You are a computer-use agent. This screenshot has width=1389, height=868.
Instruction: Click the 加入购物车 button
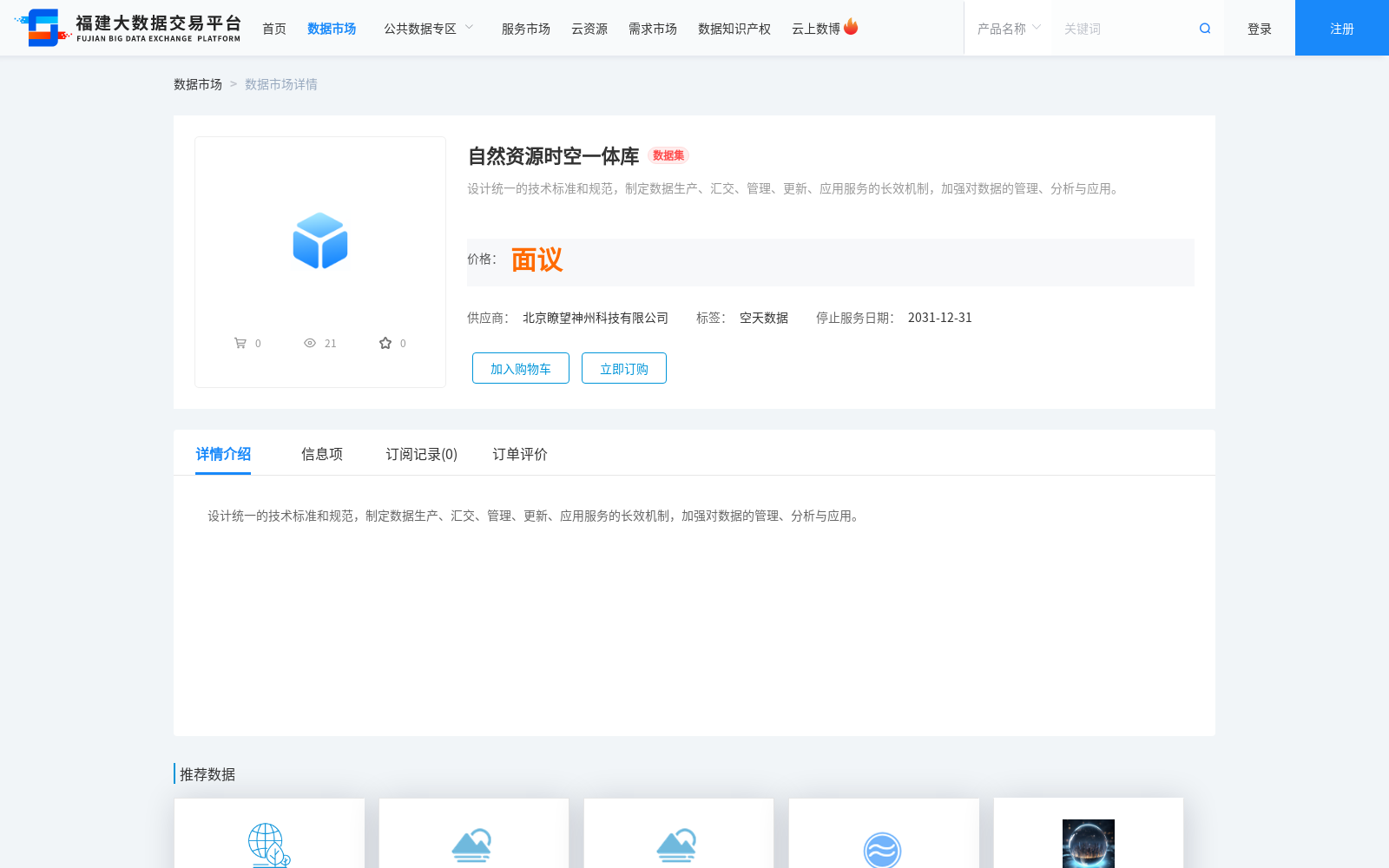(521, 368)
